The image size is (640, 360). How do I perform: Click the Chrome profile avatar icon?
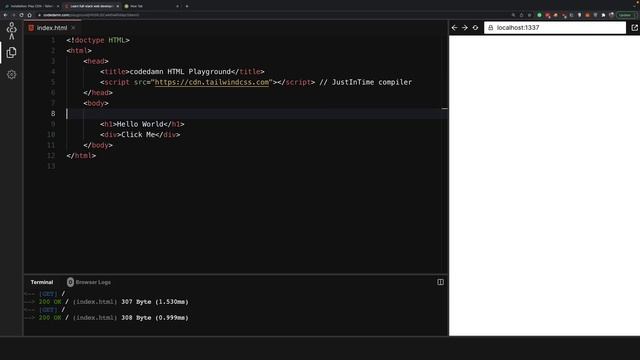point(611,15)
